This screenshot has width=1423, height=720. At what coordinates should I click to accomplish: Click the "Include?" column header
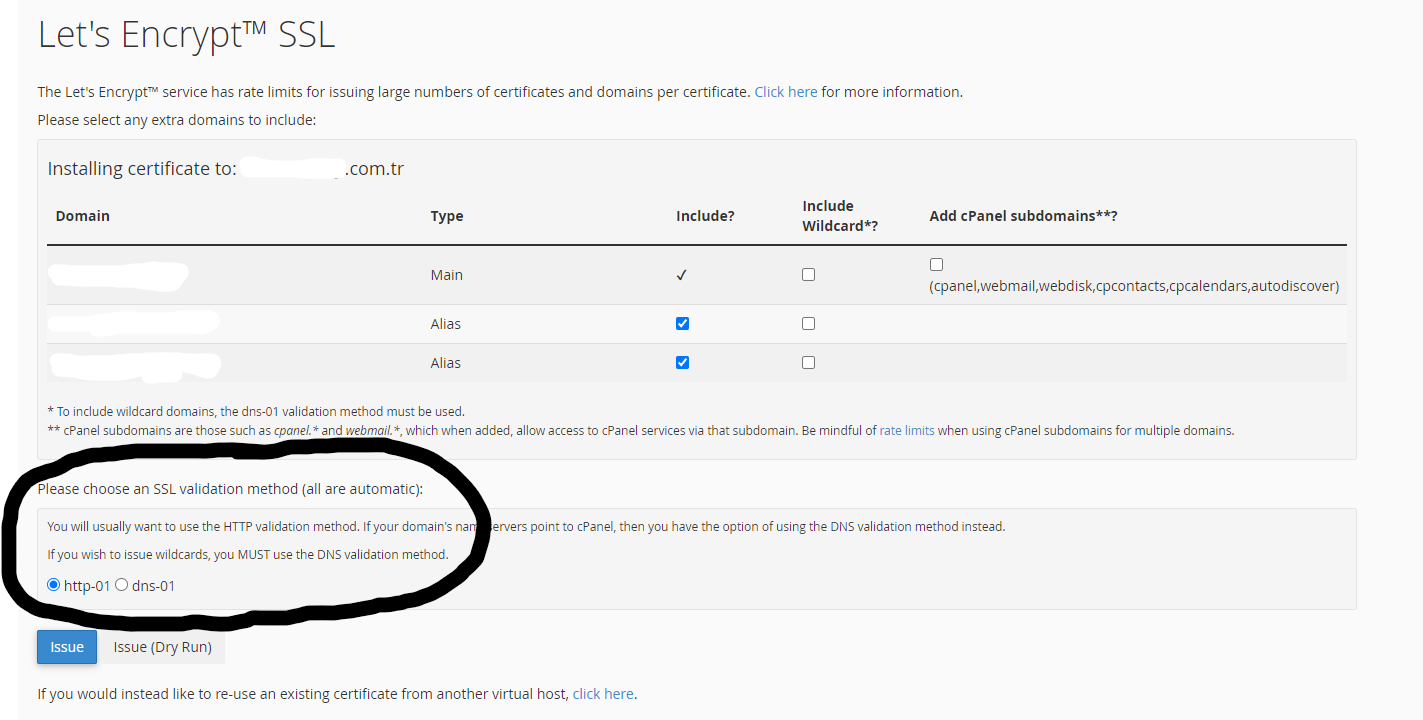click(705, 216)
